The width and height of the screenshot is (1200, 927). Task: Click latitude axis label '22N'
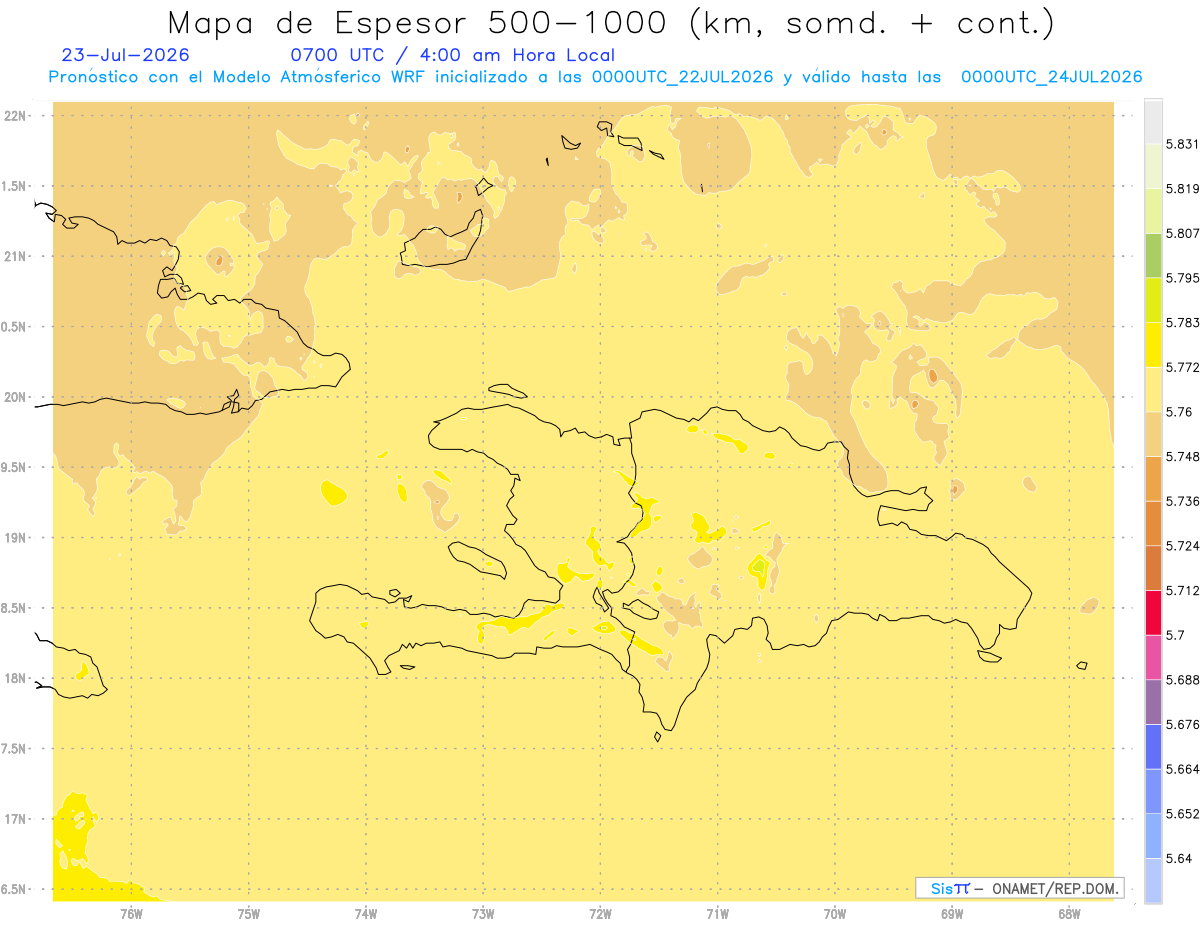(x=15, y=115)
